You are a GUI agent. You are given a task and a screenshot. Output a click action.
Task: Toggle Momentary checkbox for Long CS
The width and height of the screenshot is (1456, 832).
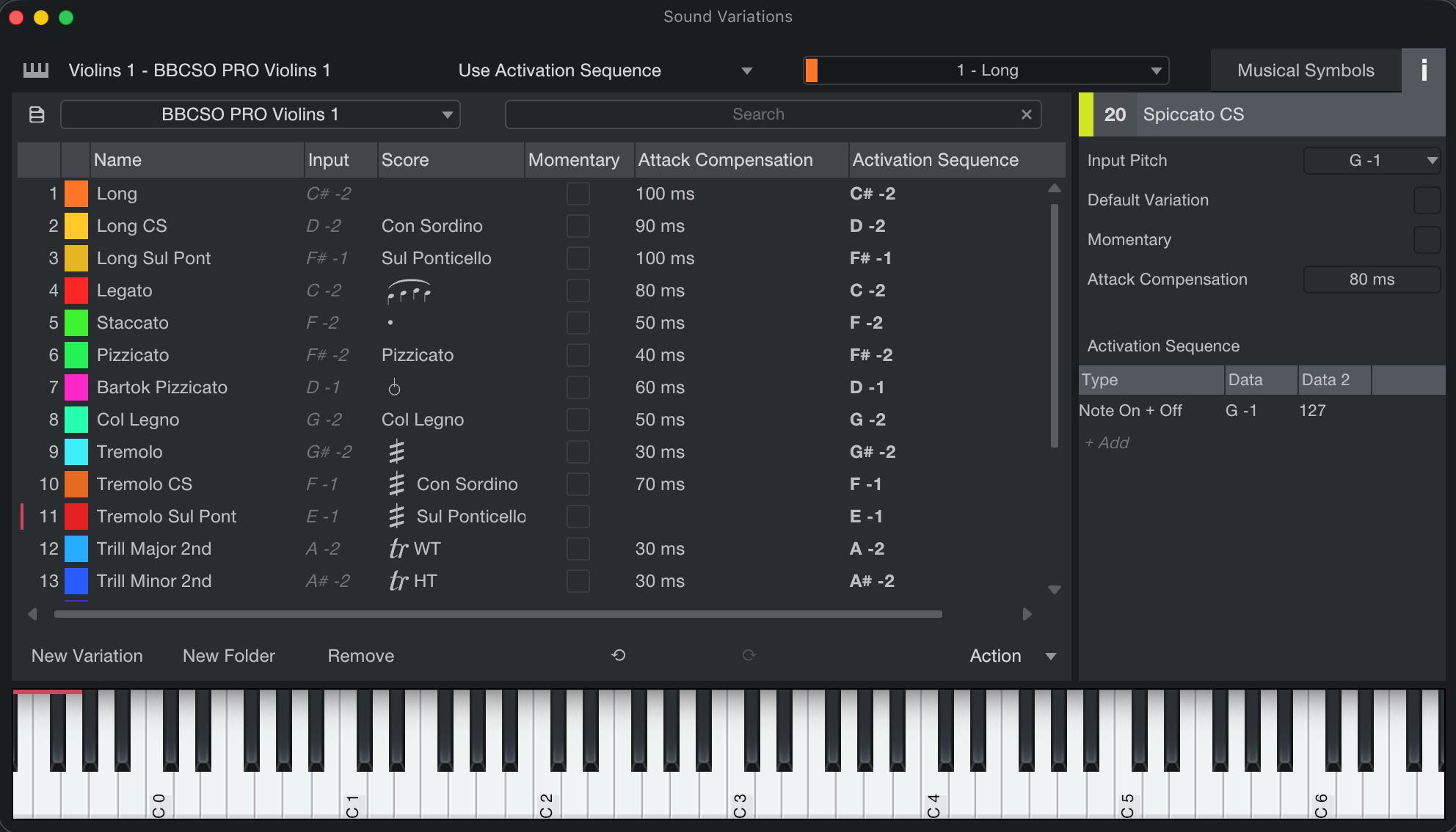coord(578,226)
